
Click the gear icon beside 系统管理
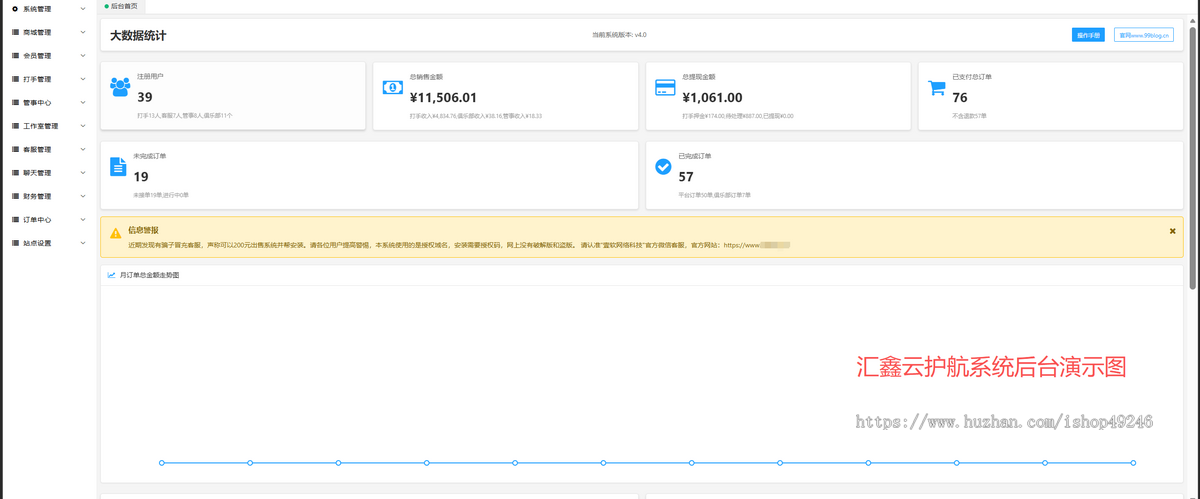point(15,9)
